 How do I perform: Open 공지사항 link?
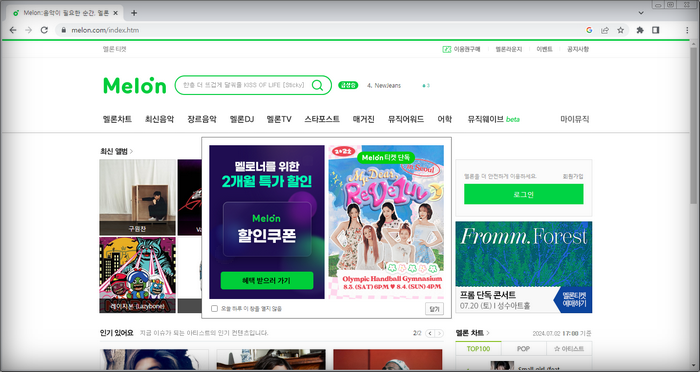(578, 49)
